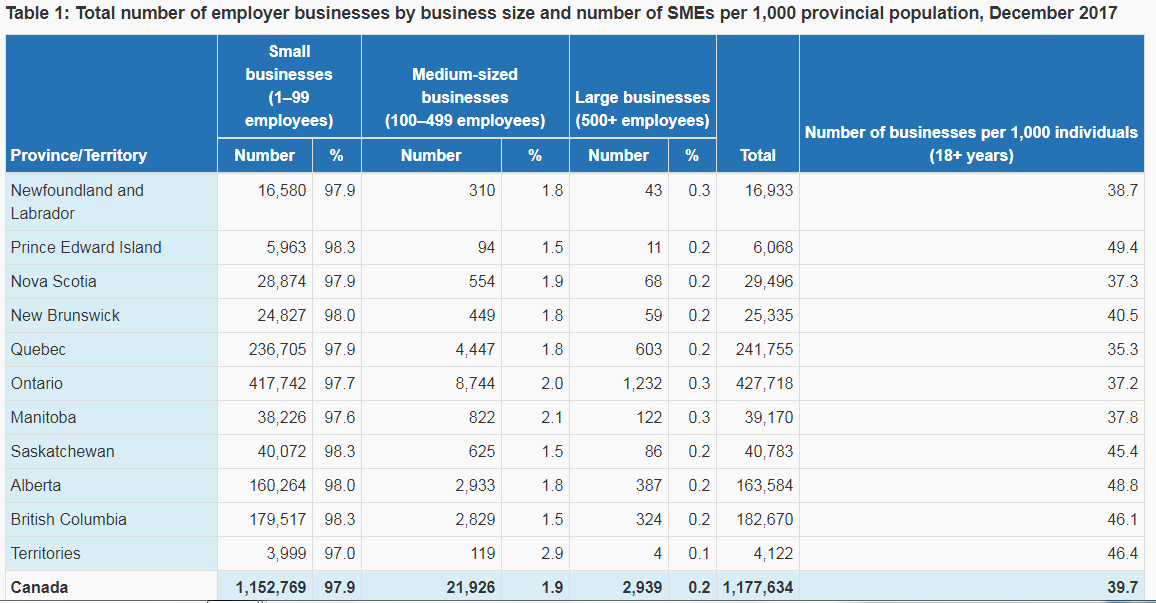
Task: Click Canada per-1,000 value 39.7
Action: (1122, 588)
